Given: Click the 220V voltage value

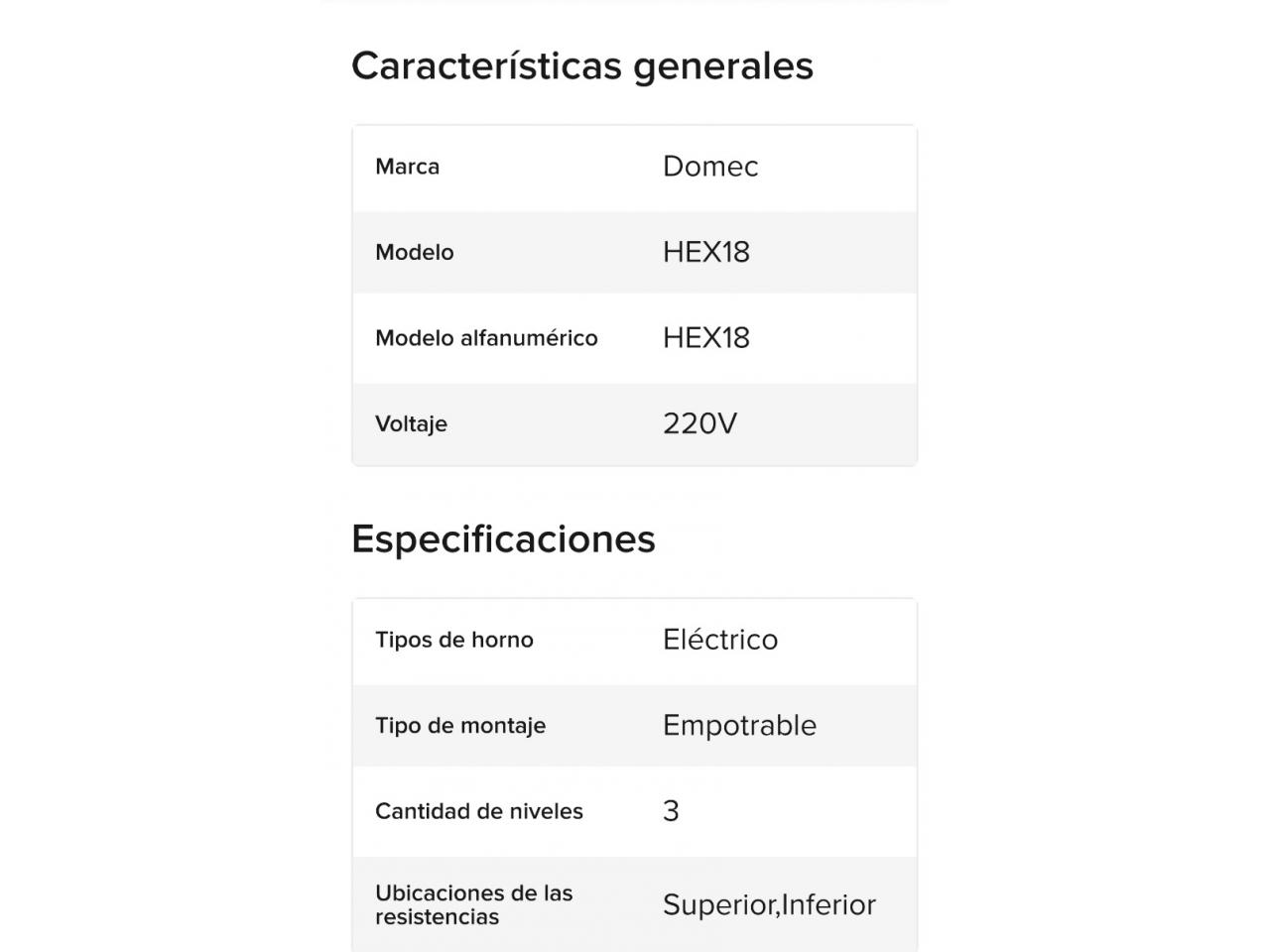Looking at the screenshot, I should tap(700, 424).
